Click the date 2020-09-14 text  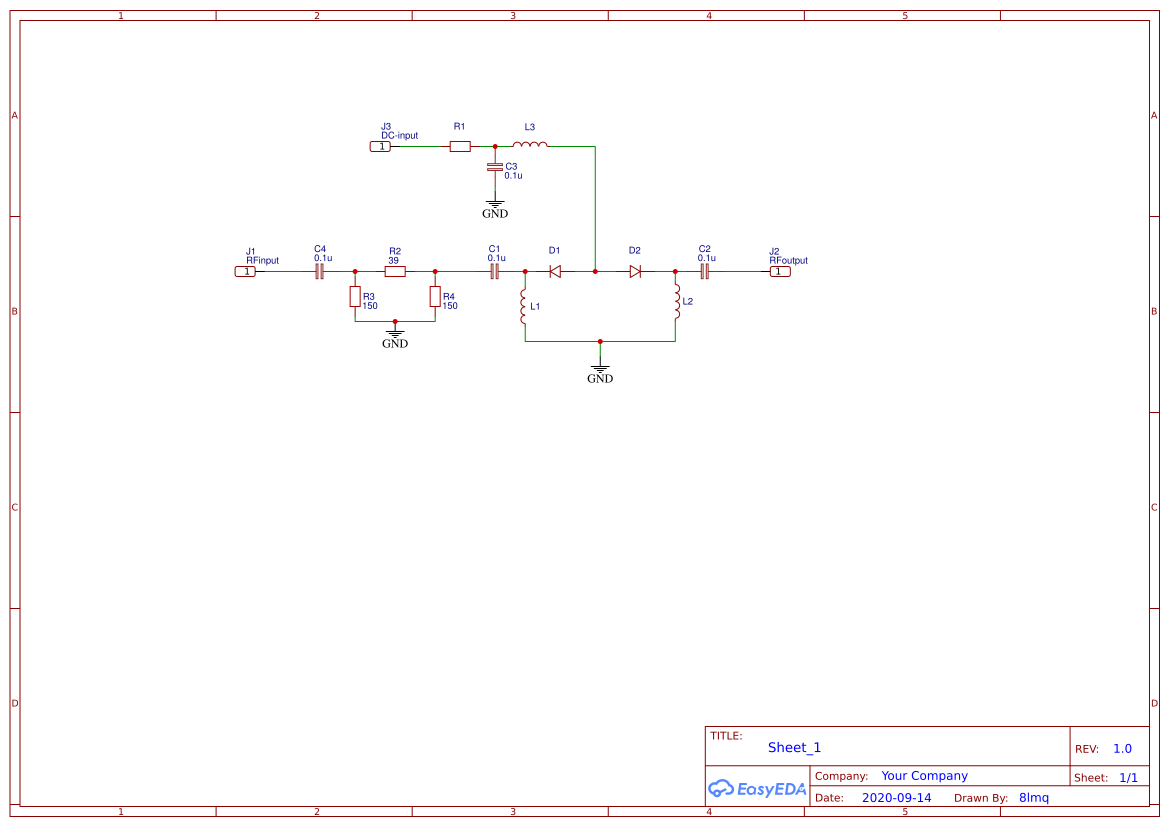tap(897, 797)
